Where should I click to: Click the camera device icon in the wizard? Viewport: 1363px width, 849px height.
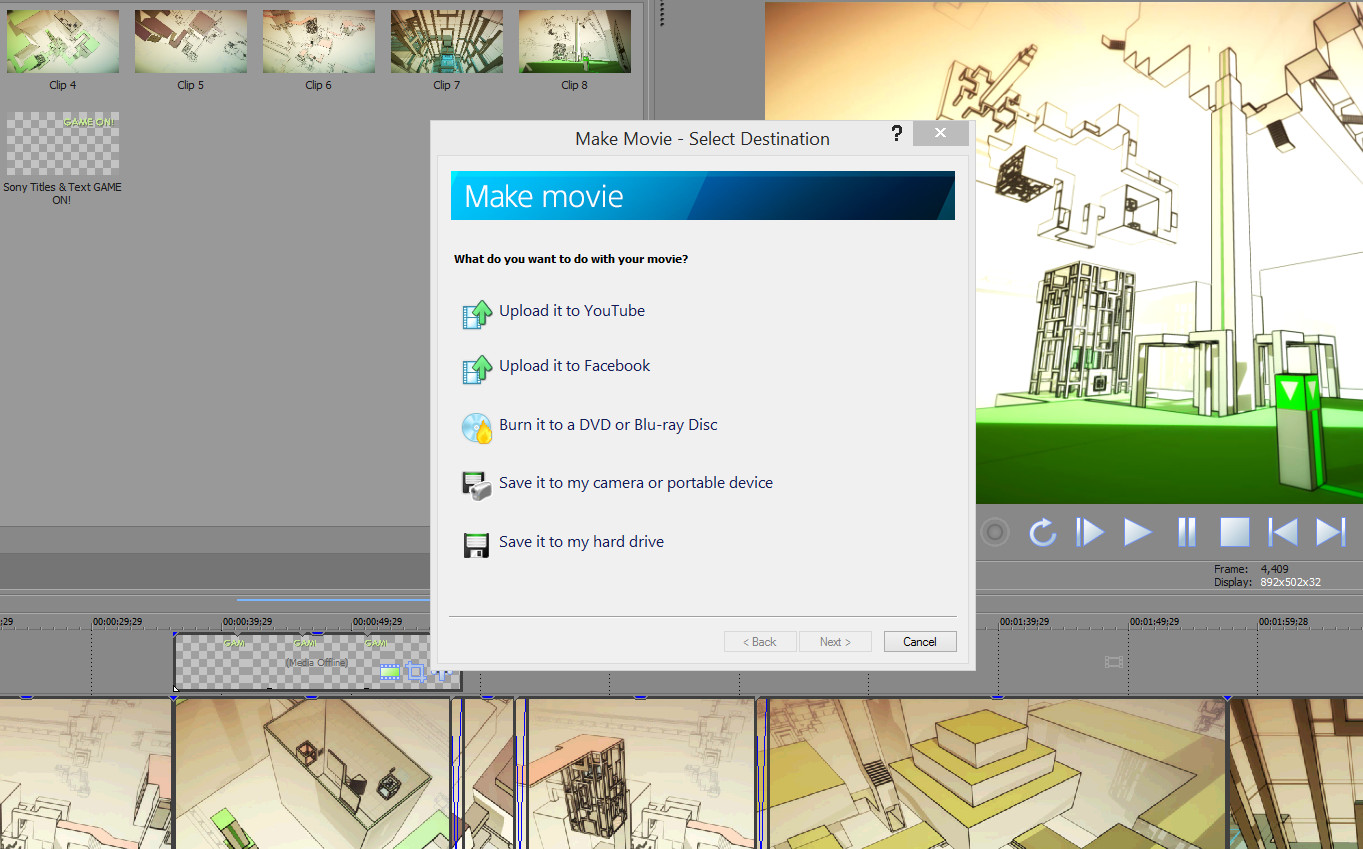click(x=477, y=485)
